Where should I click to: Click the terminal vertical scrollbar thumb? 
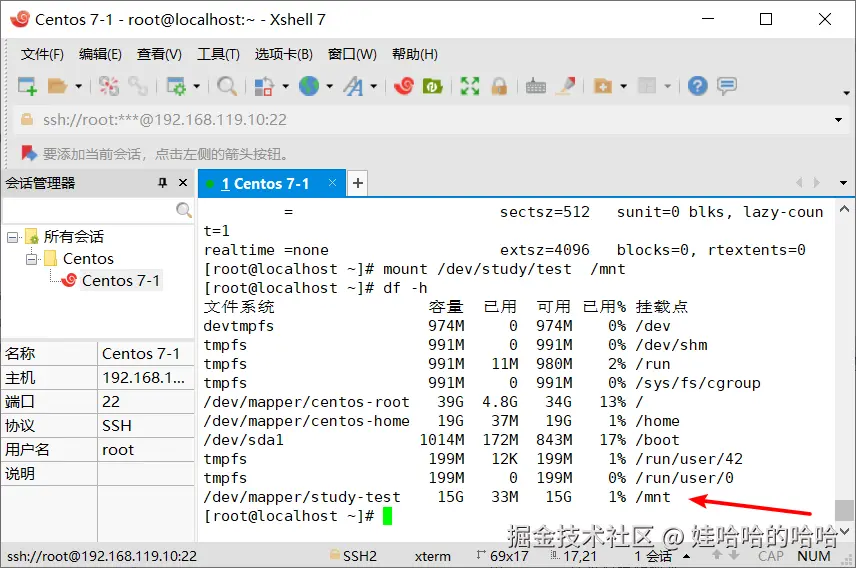844,510
